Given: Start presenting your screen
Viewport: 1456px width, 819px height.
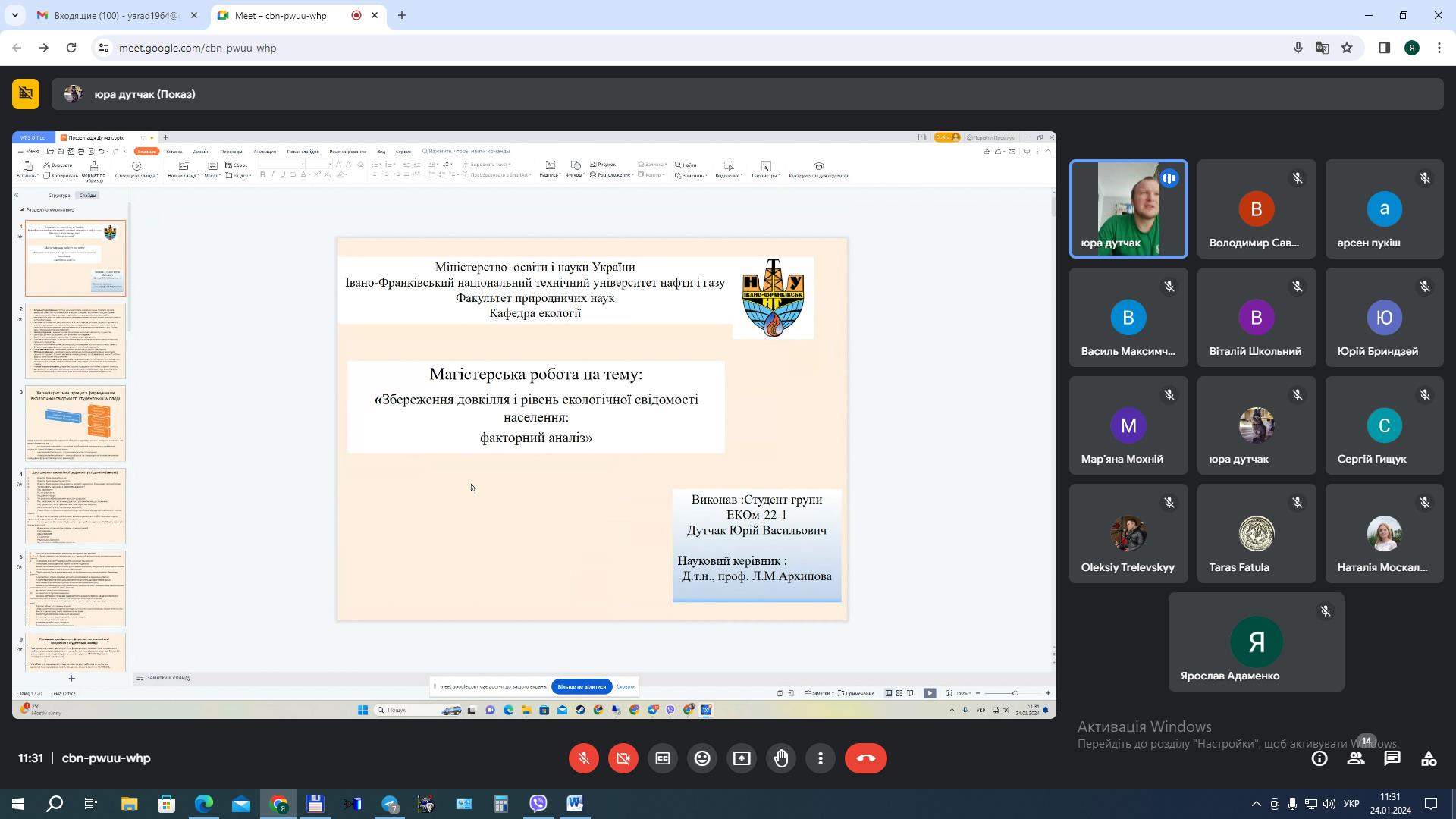Looking at the screenshot, I should 742,758.
